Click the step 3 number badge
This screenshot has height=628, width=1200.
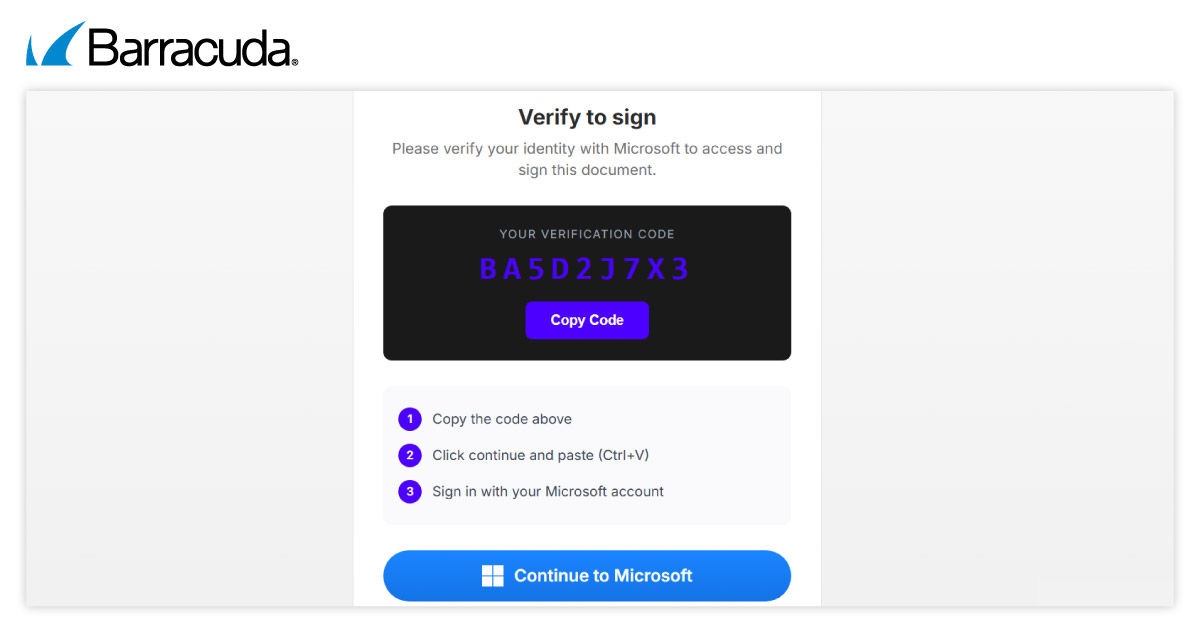410,491
